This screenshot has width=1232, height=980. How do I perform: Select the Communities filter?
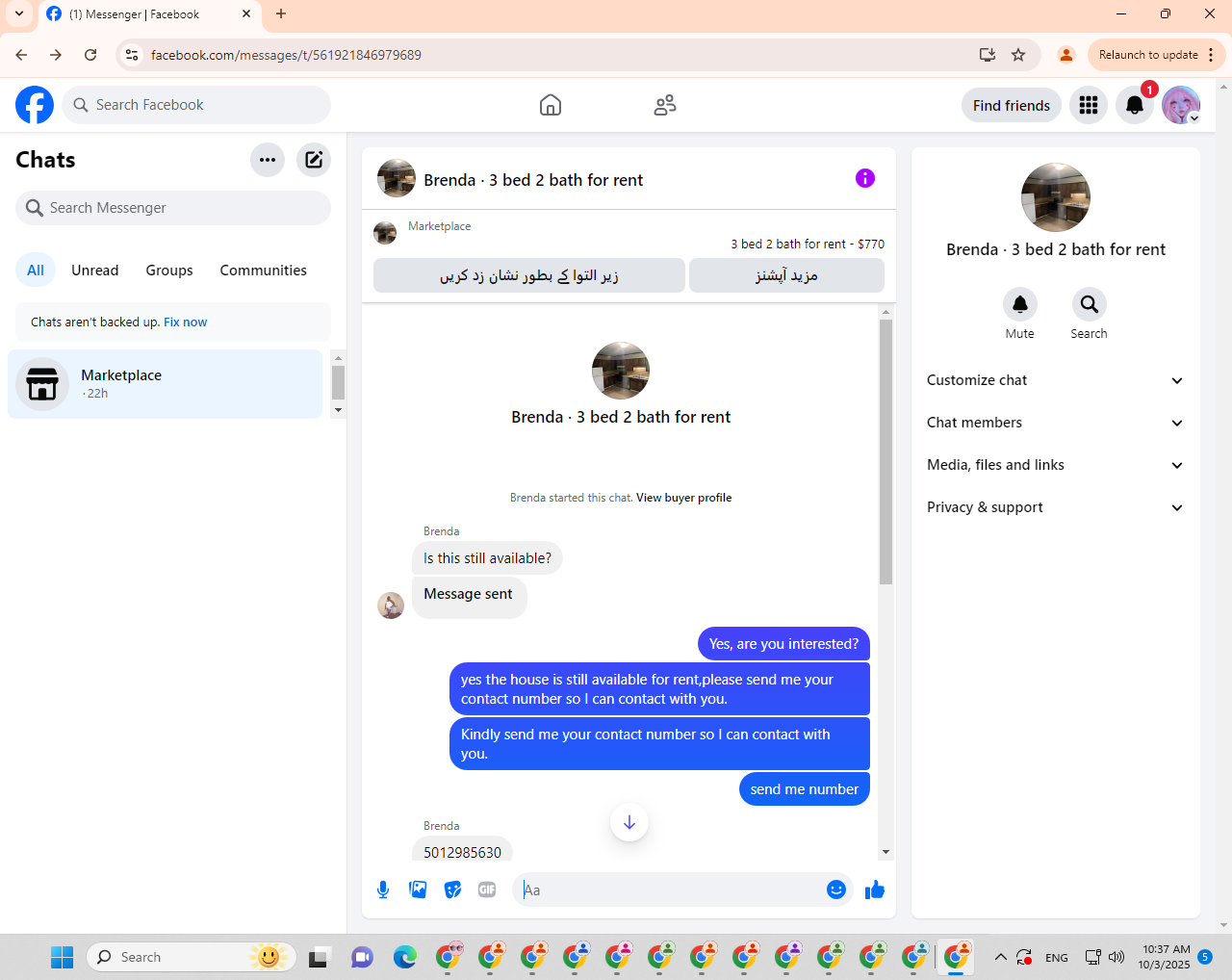pyautogui.click(x=264, y=271)
